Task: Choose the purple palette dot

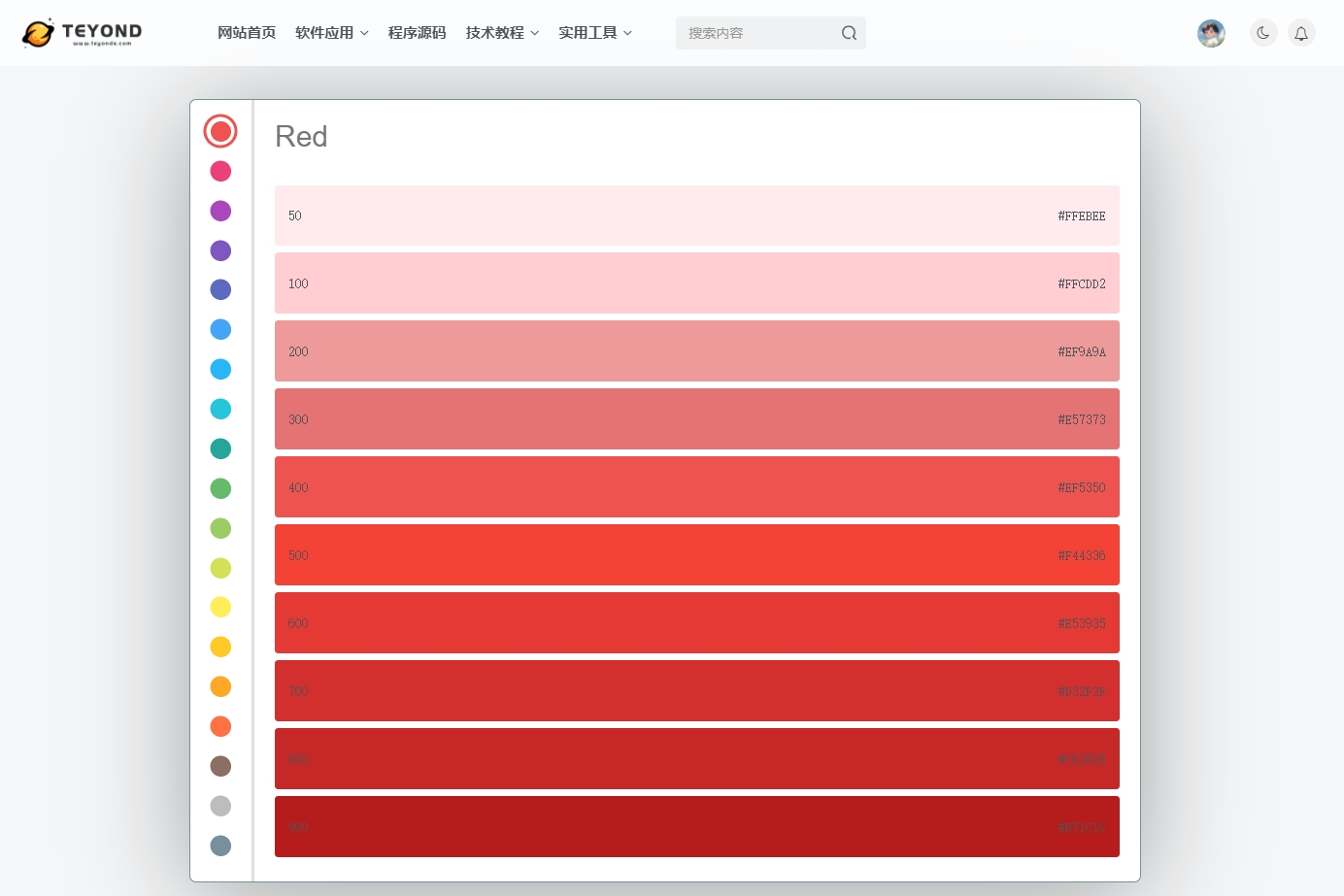Action: click(220, 211)
